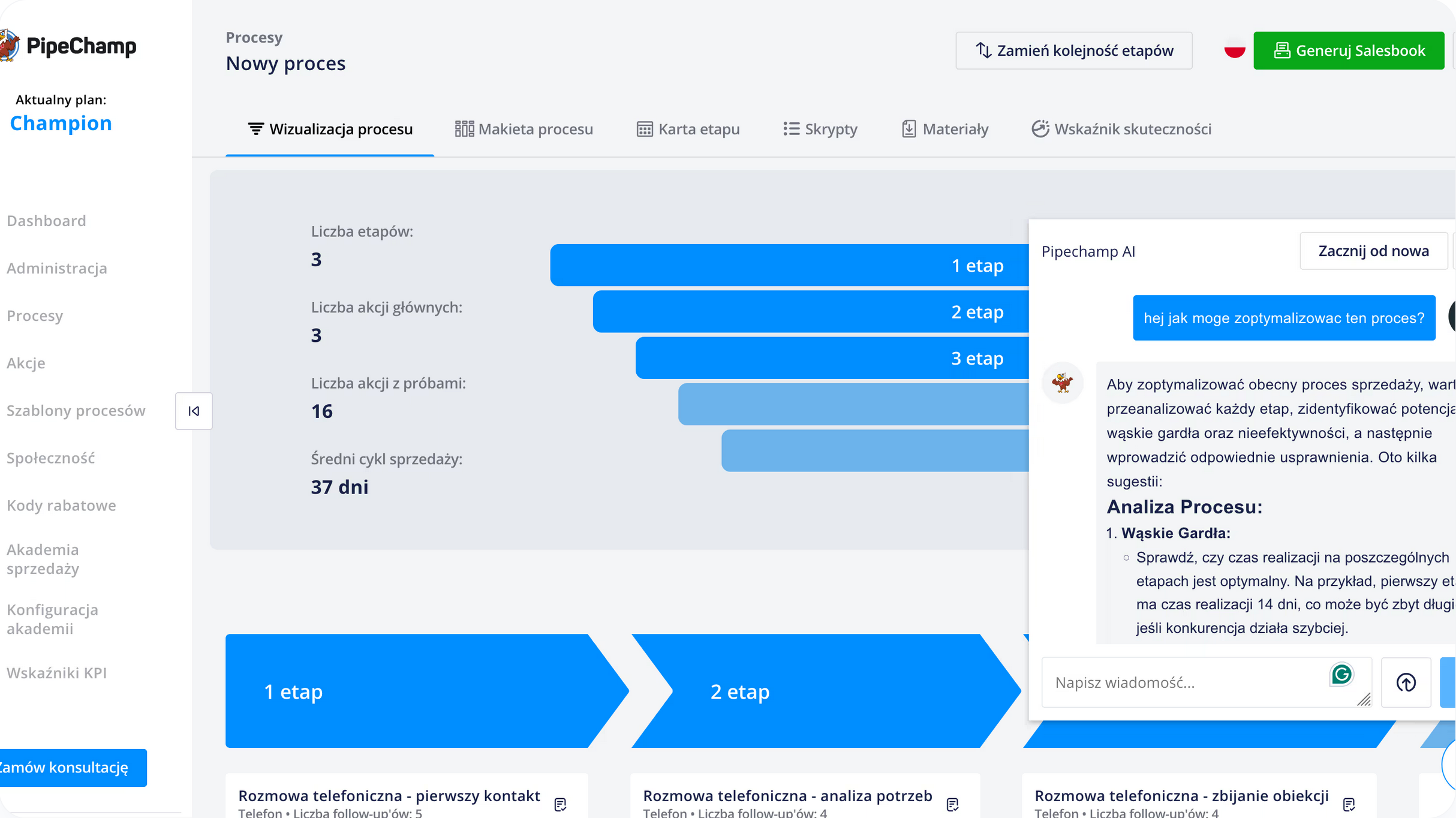
Task: Click Rozmowa telefoniczna - zbijanie obiekcji title
Action: tap(1181, 796)
